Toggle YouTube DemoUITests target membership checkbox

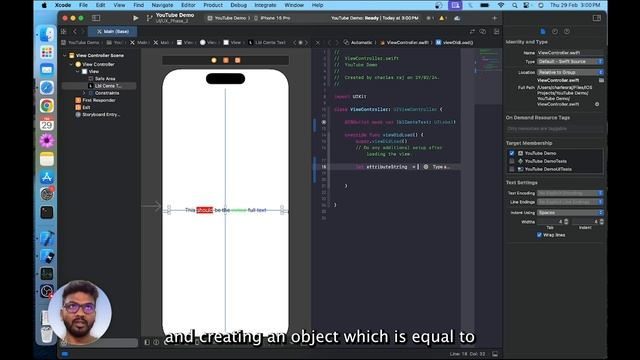512,169
